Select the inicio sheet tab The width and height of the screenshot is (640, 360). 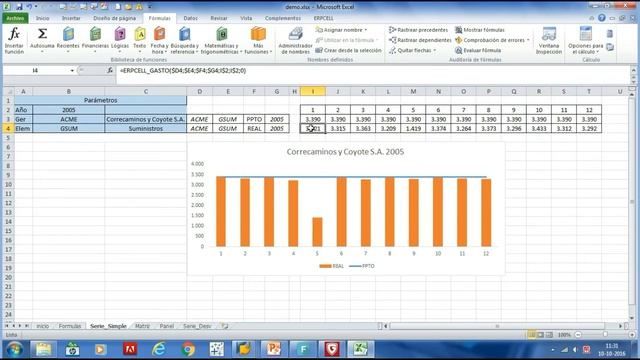[42, 326]
